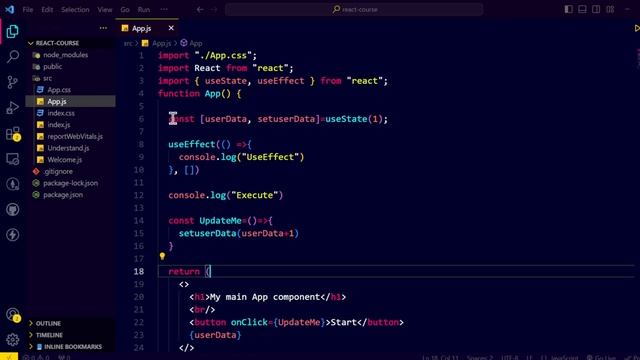Image resolution: width=640 pixels, height=360 pixels.
Task: Open the Selection menu
Action: tap(75, 9)
